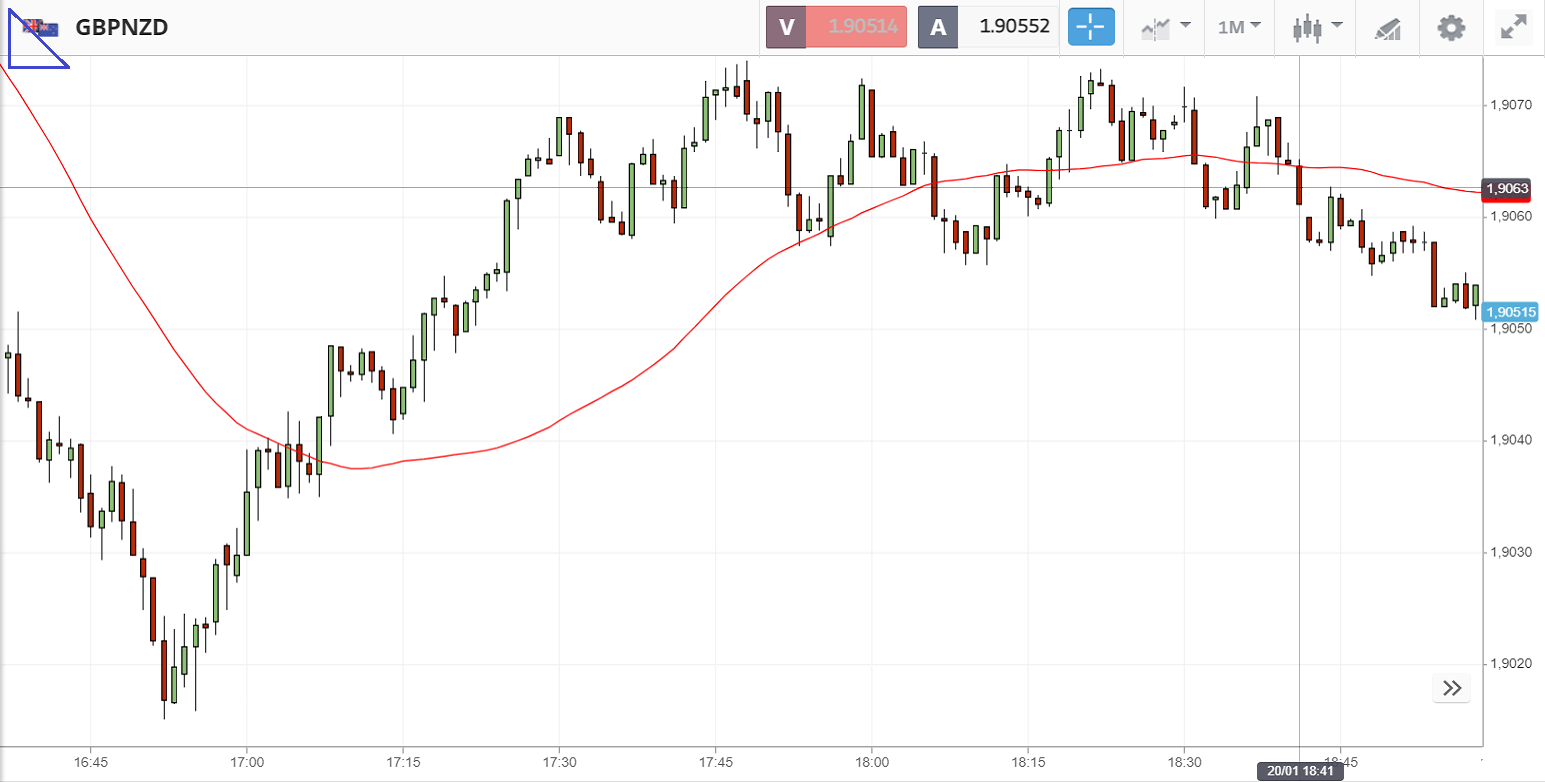The height and width of the screenshot is (782, 1545).
Task: Click the V sell button label
Action: tap(786, 27)
